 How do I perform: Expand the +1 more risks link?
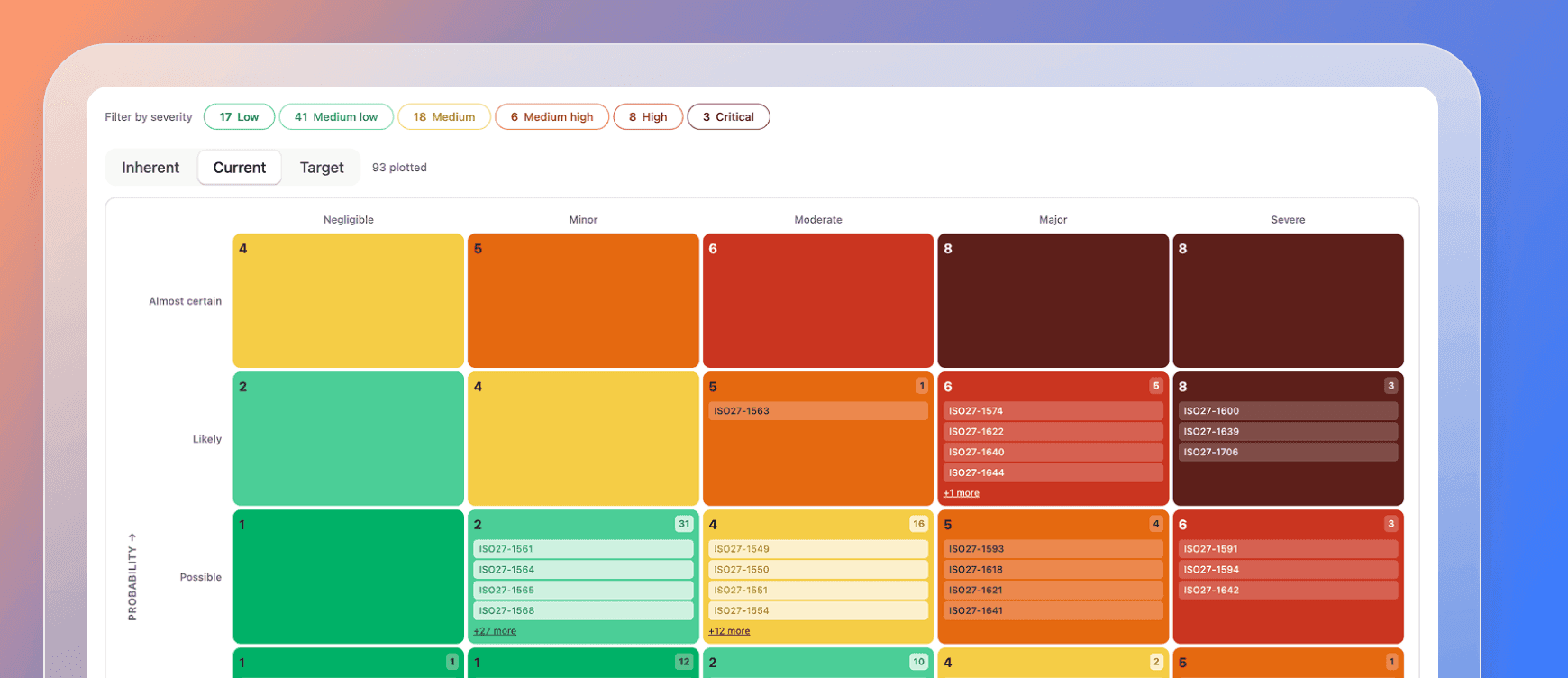[962, 493]
